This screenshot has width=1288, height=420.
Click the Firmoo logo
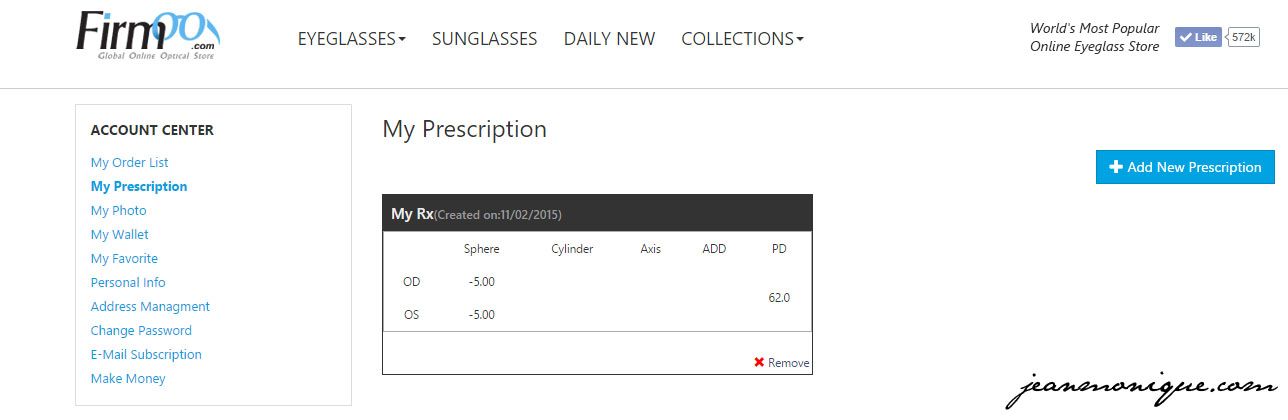148,38
